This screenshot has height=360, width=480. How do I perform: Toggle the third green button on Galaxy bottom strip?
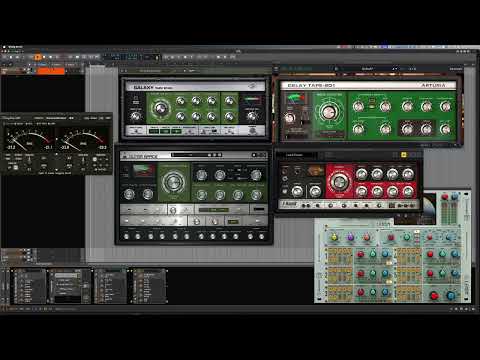pyautogui.click(x=176, y=131)
